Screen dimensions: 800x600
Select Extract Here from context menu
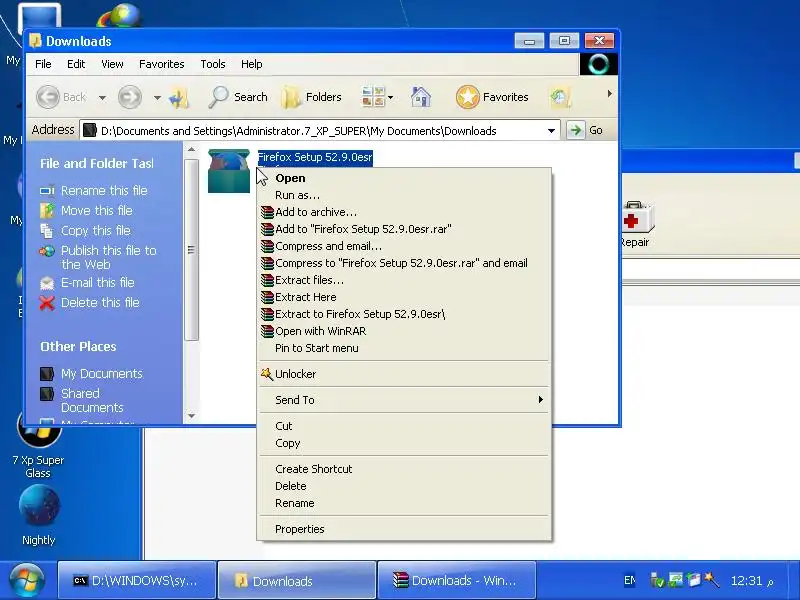coord(404,297)
